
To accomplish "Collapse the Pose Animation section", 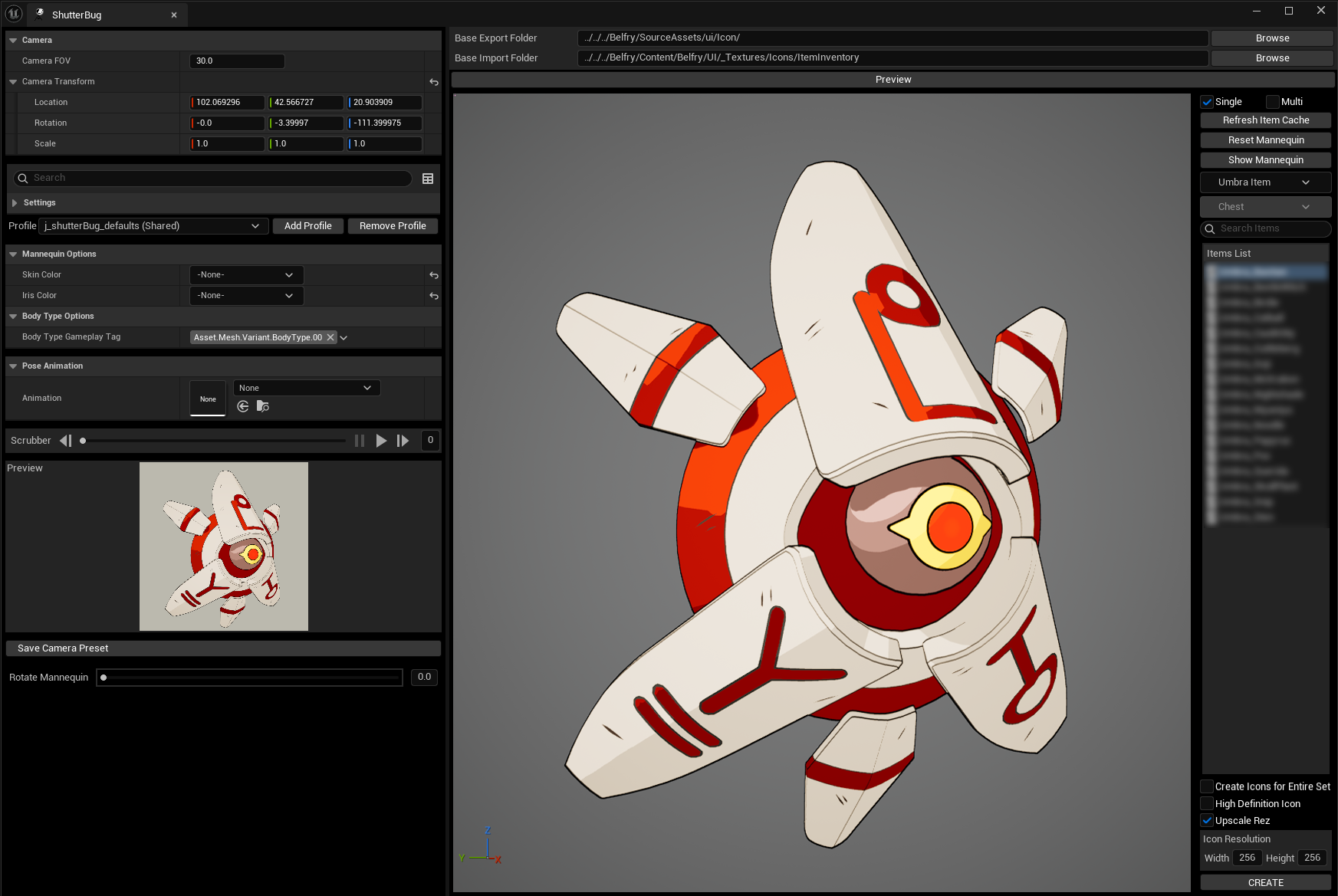I will point(13,366).
